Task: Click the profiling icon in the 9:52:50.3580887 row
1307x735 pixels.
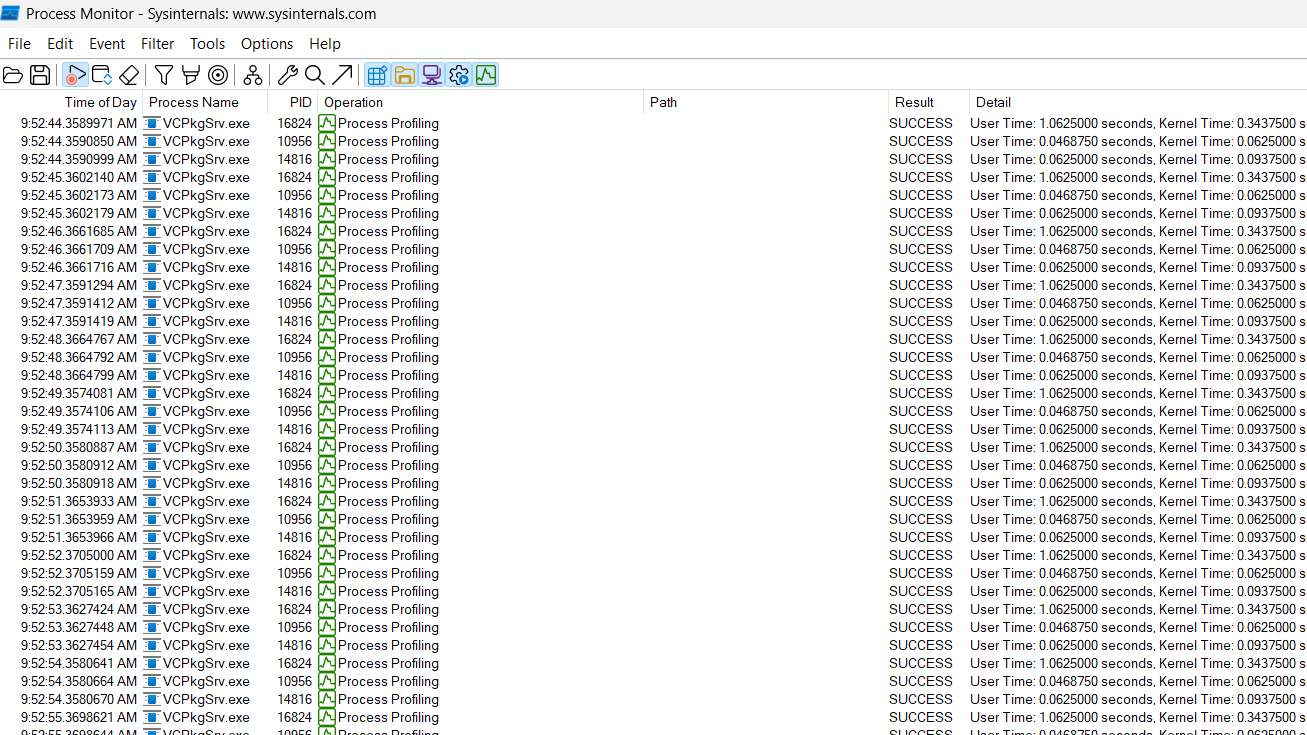Action: [327, 447]
